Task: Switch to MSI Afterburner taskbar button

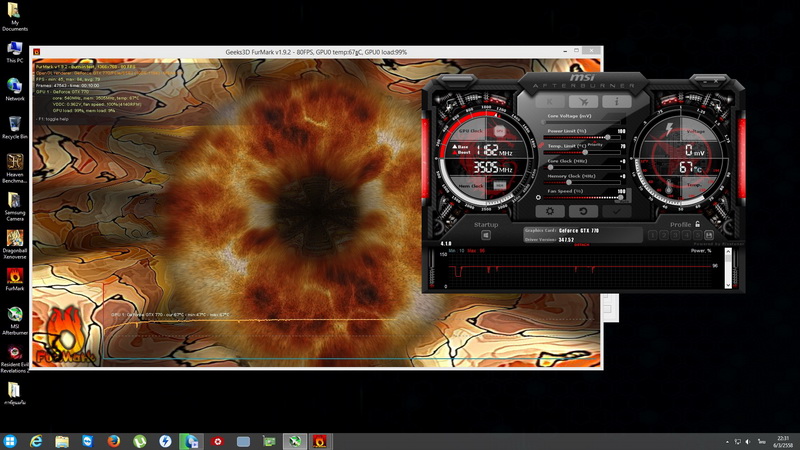Action: pos(295,441)
